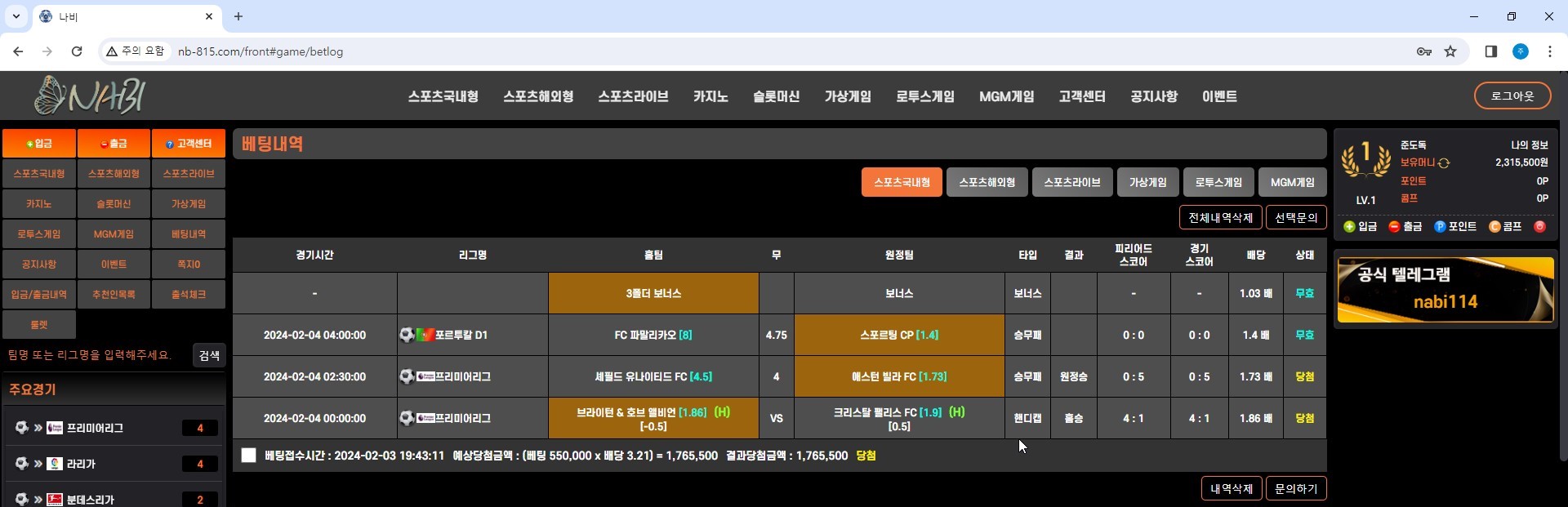Image resolution: width=1568 pixels, height=507 pixels.
Task: Expand 라리가 in 주요경기 list
Action: point(113,464)
